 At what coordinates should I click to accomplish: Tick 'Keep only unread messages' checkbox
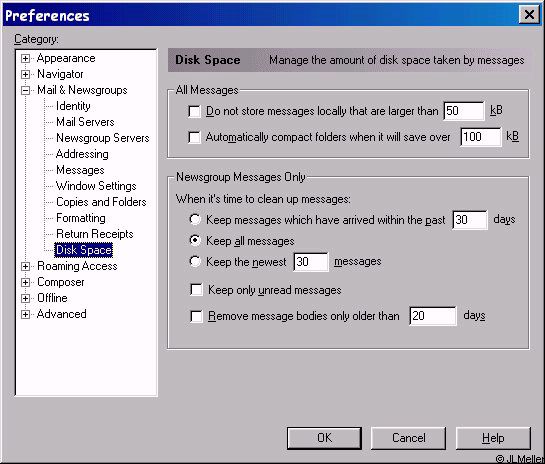tap(196, 290)
